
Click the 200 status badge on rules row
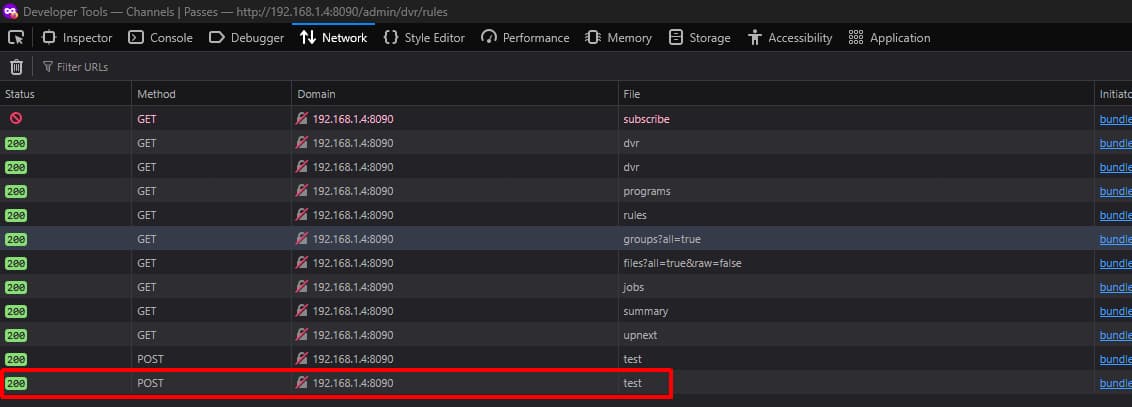tap(16, 215)
